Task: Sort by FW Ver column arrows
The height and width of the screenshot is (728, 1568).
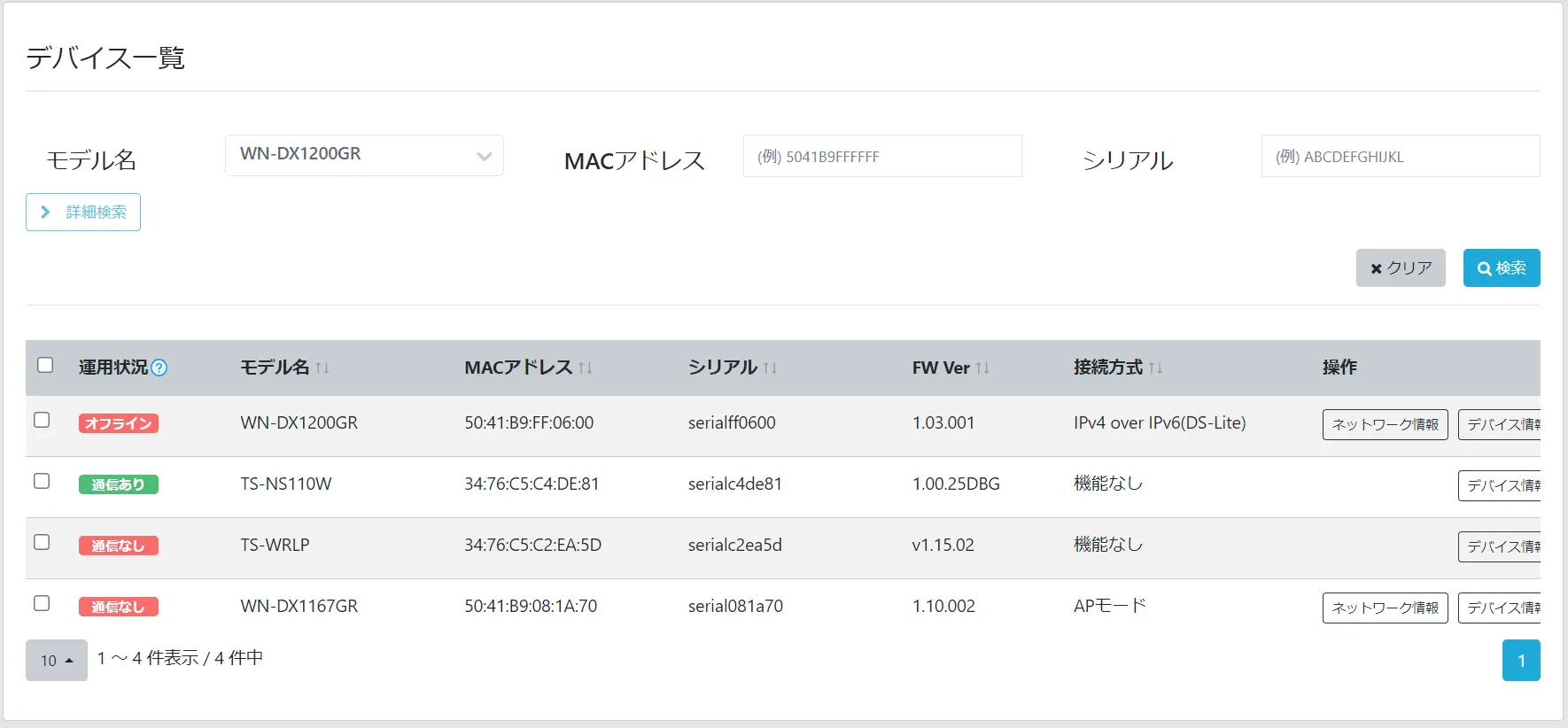Action: tap(982, 368)
